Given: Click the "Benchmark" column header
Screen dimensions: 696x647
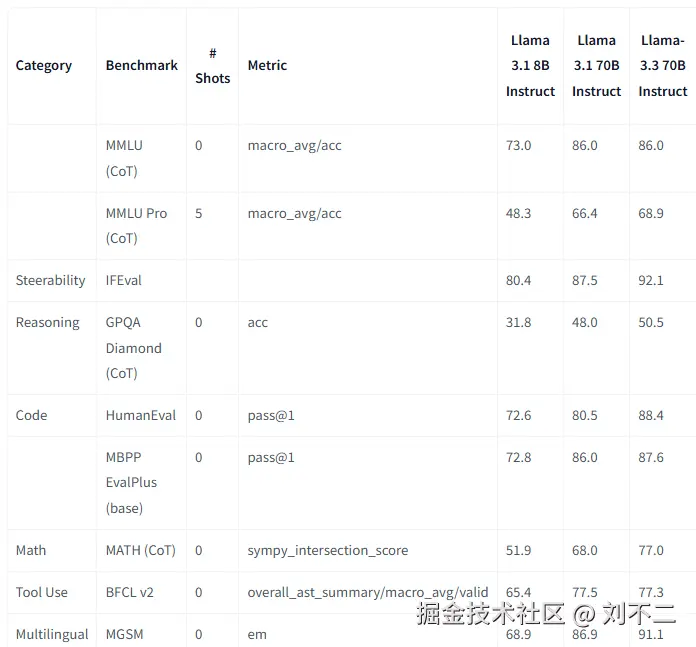Looking at the screenshot, I should click(x=142, y=66).
